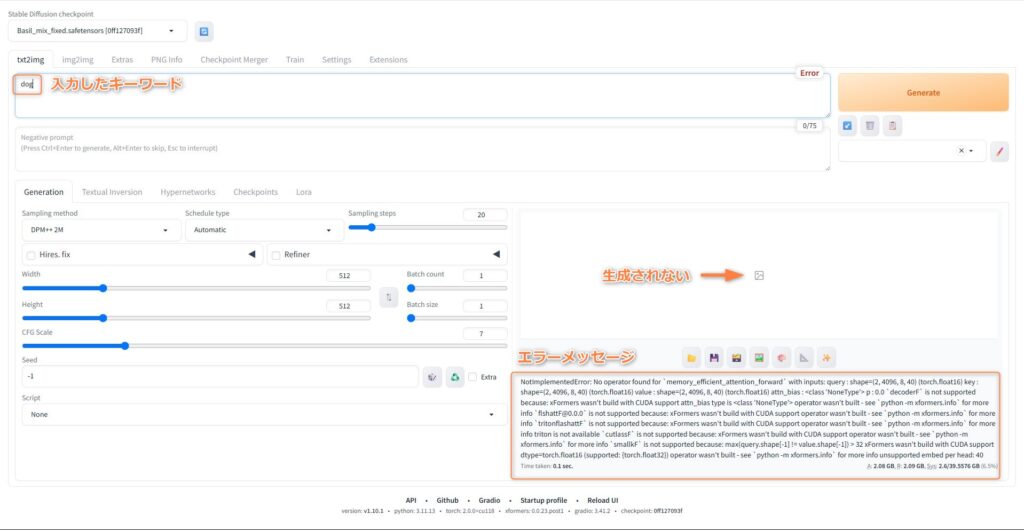Click the swap width and height button

(389, 297)
